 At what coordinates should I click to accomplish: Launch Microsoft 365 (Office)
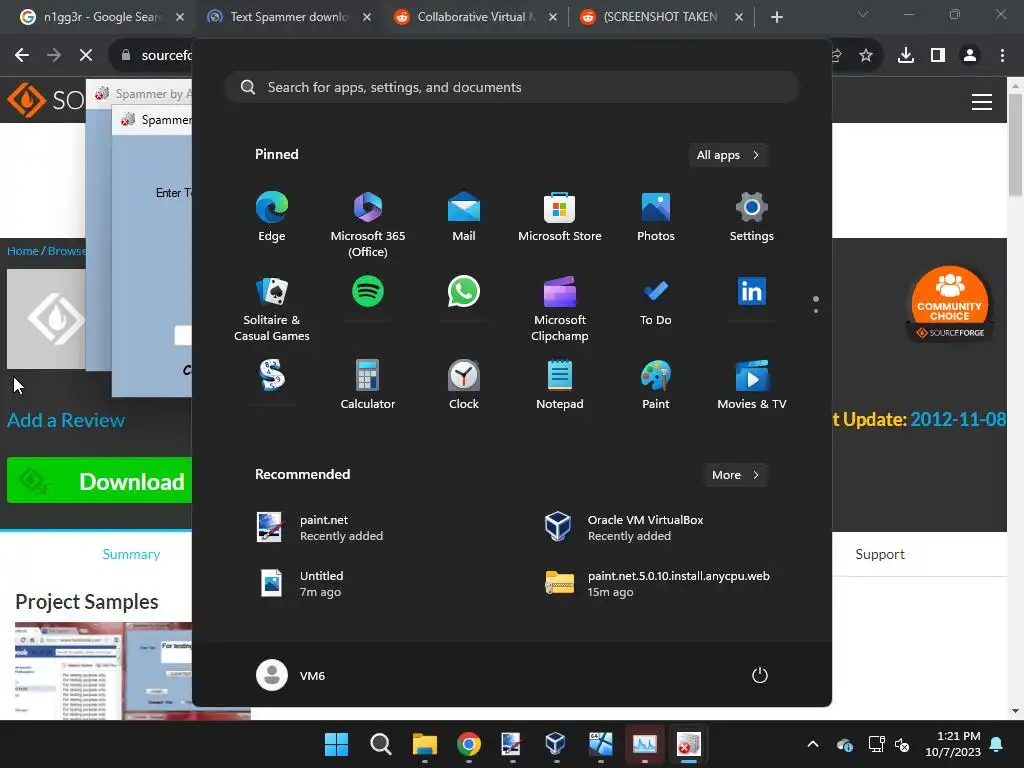click(x=368, y=225)
